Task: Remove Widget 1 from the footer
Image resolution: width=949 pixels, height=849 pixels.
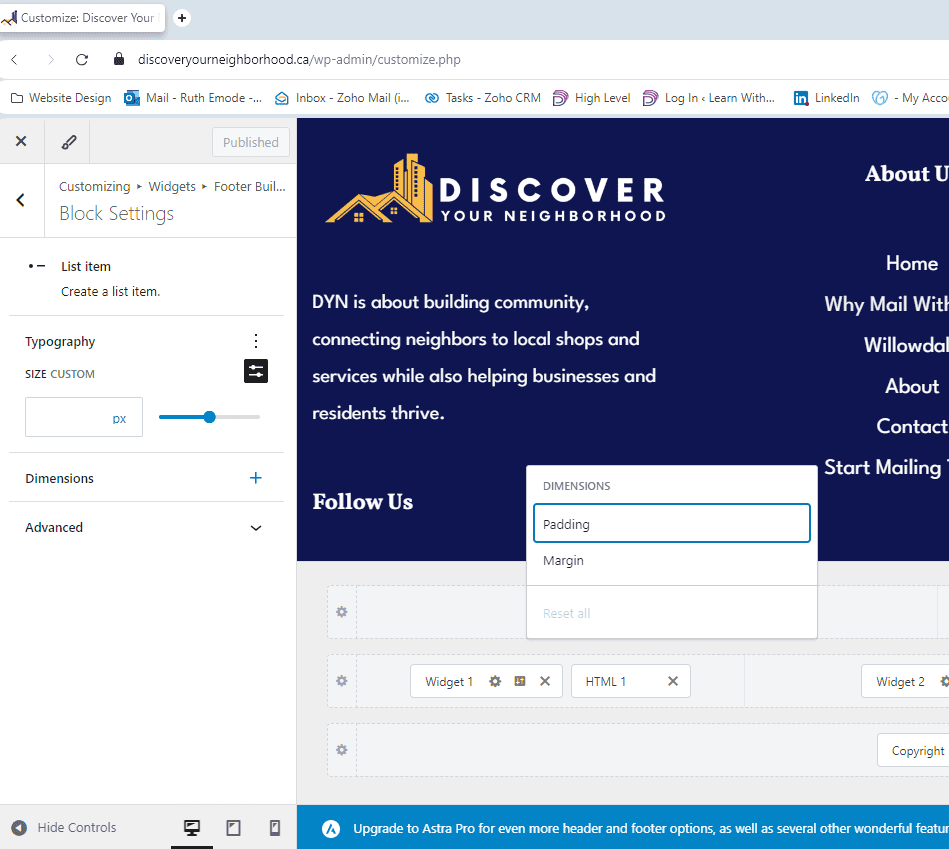Action: coord(545,681)
